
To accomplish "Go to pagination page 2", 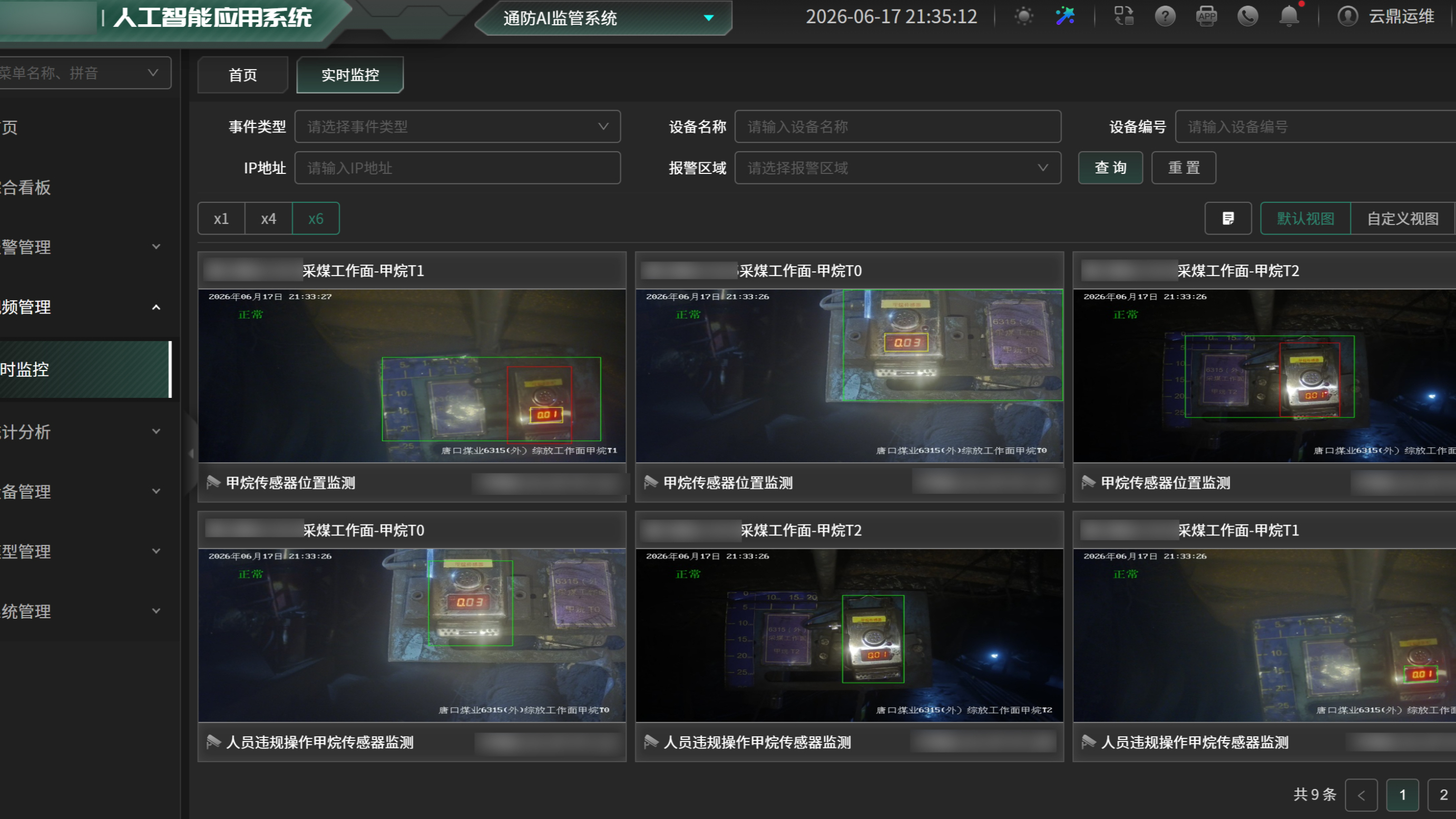I will 1443,795.
